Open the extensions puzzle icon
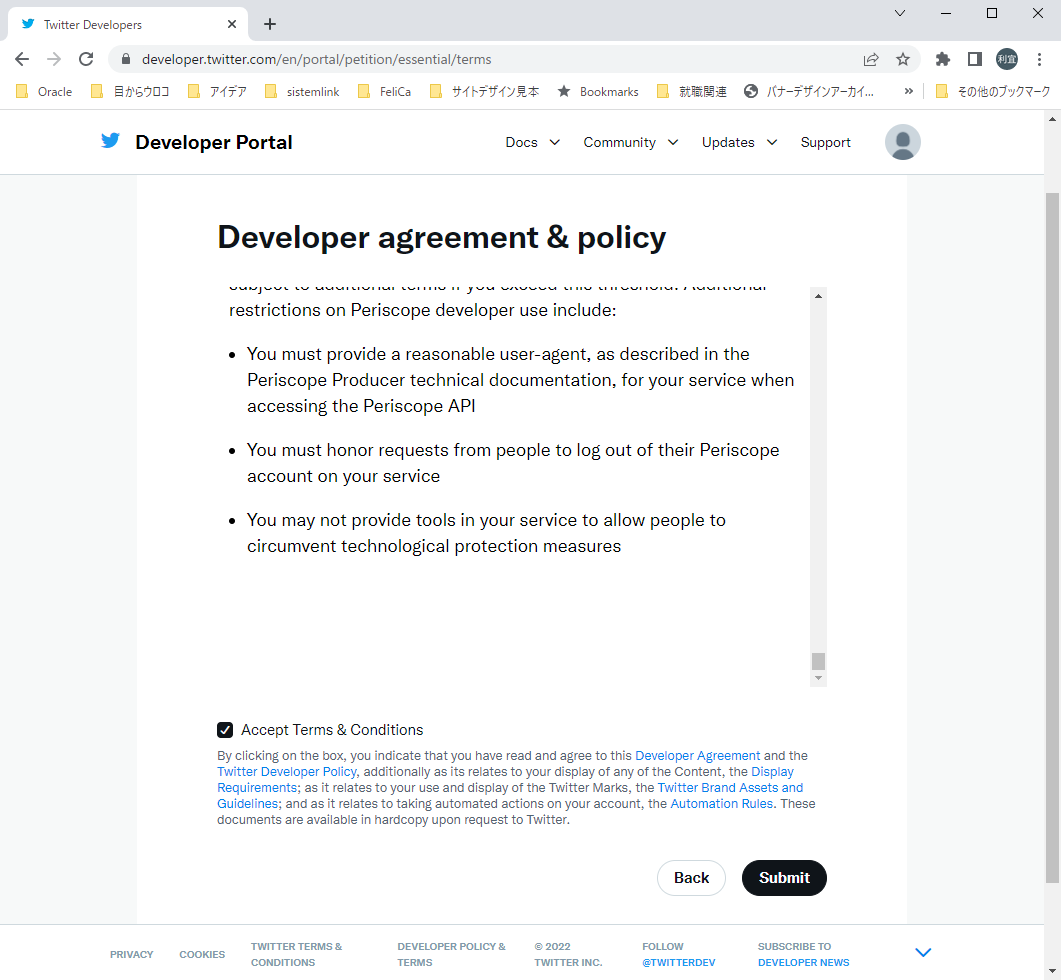Viewport: 1061px width, 980px height. click(x=942, y=60)
